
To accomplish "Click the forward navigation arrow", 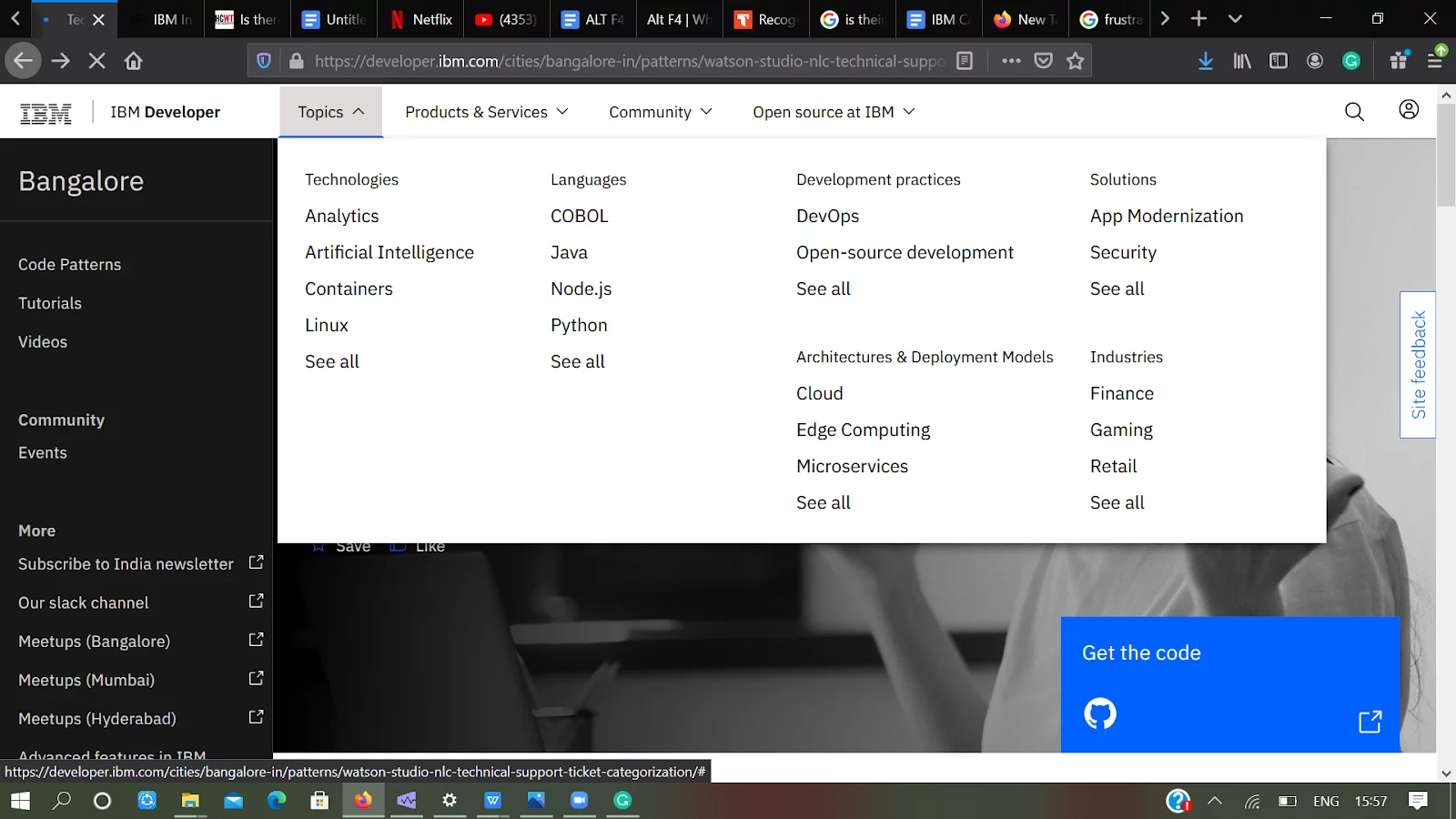I will click(61, 61).
